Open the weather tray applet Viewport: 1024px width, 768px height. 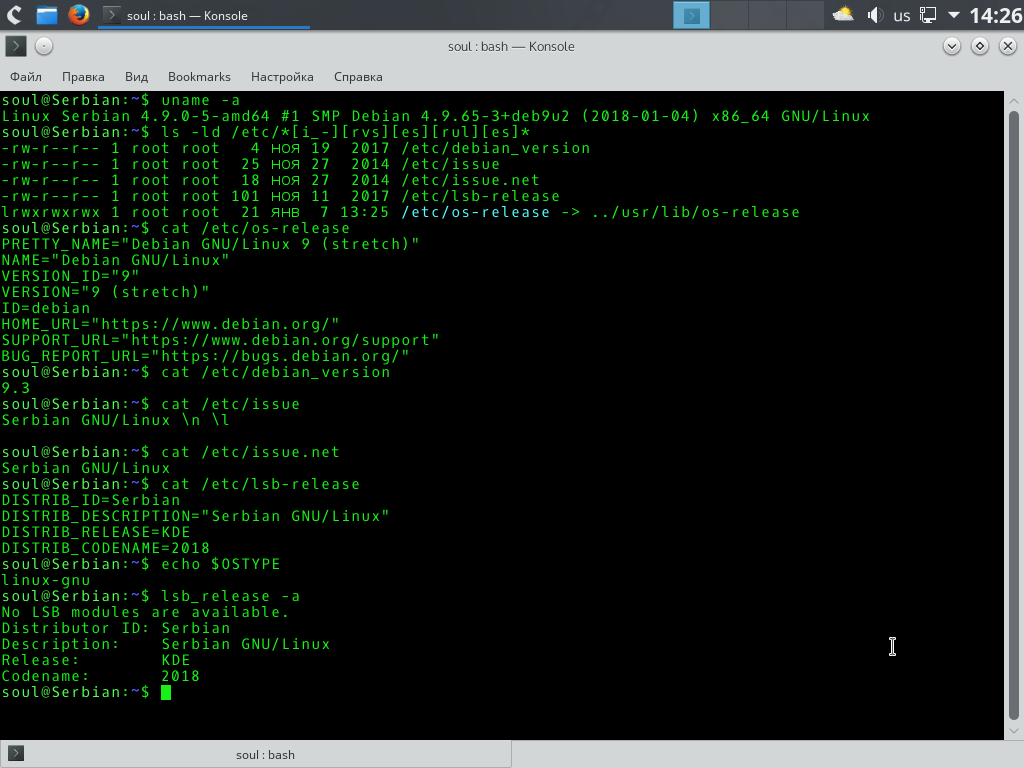point(842,14)
